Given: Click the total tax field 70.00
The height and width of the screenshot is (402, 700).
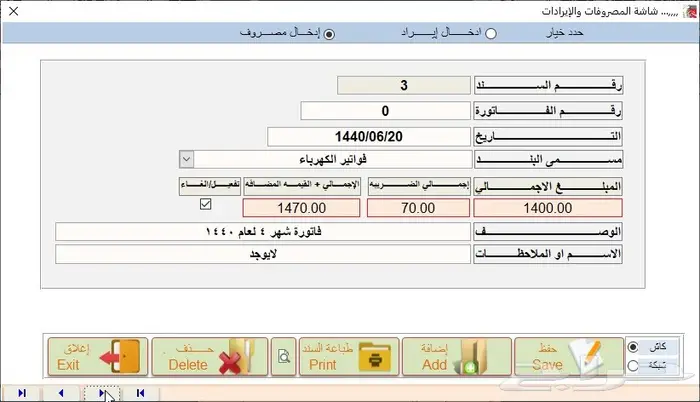Looking at the screenshot, I should tap(418, 208).
